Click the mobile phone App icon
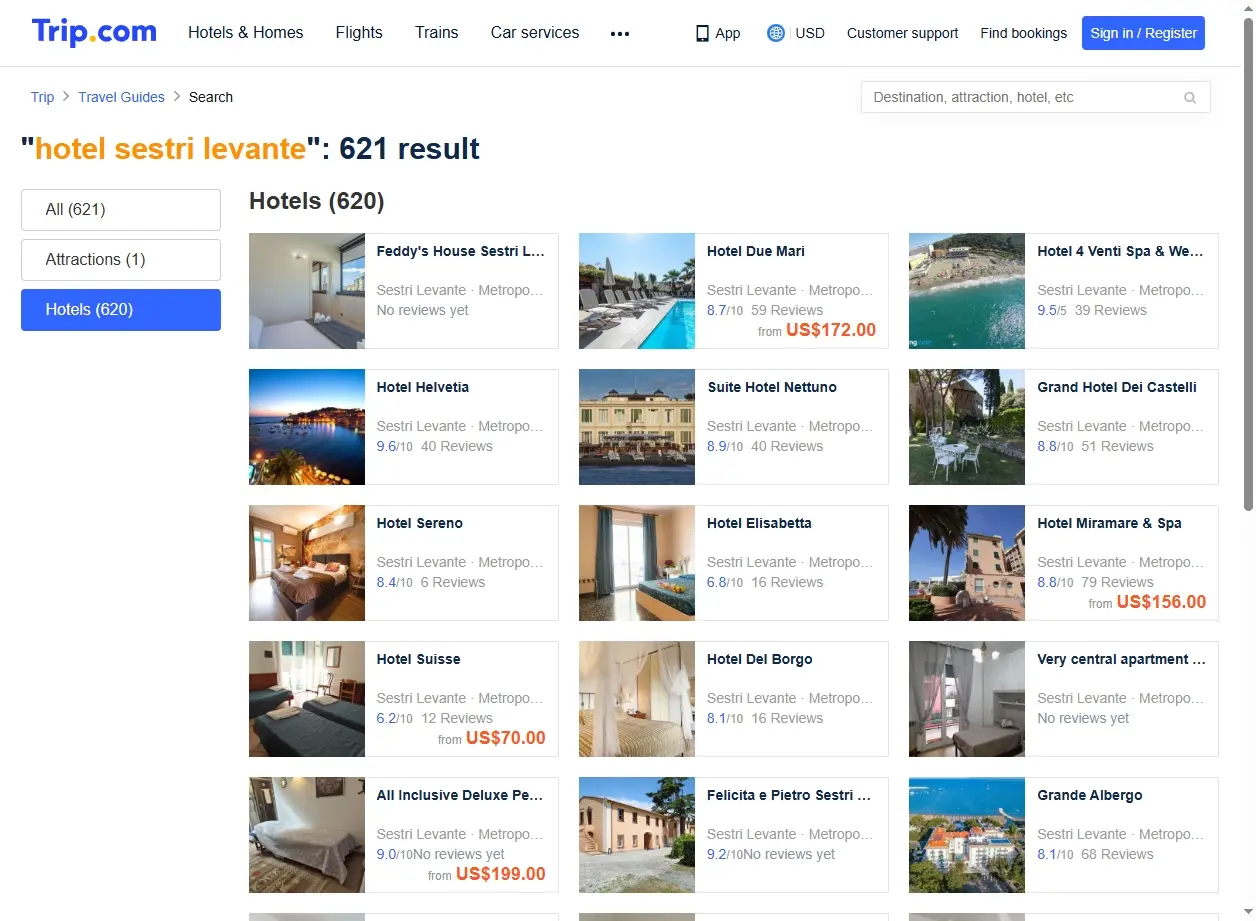 click(x=702, y=33)
